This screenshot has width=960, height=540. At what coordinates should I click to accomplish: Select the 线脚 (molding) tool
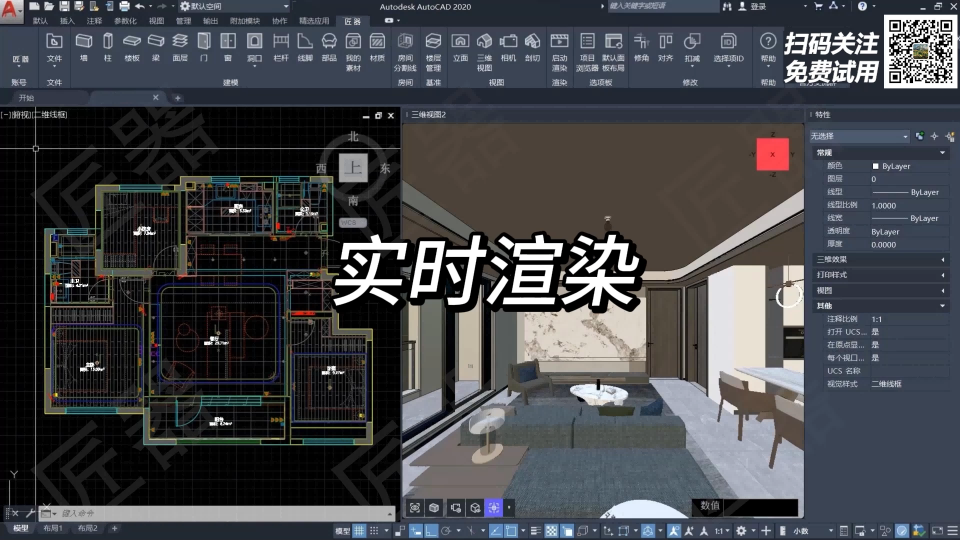pos(305,48)
